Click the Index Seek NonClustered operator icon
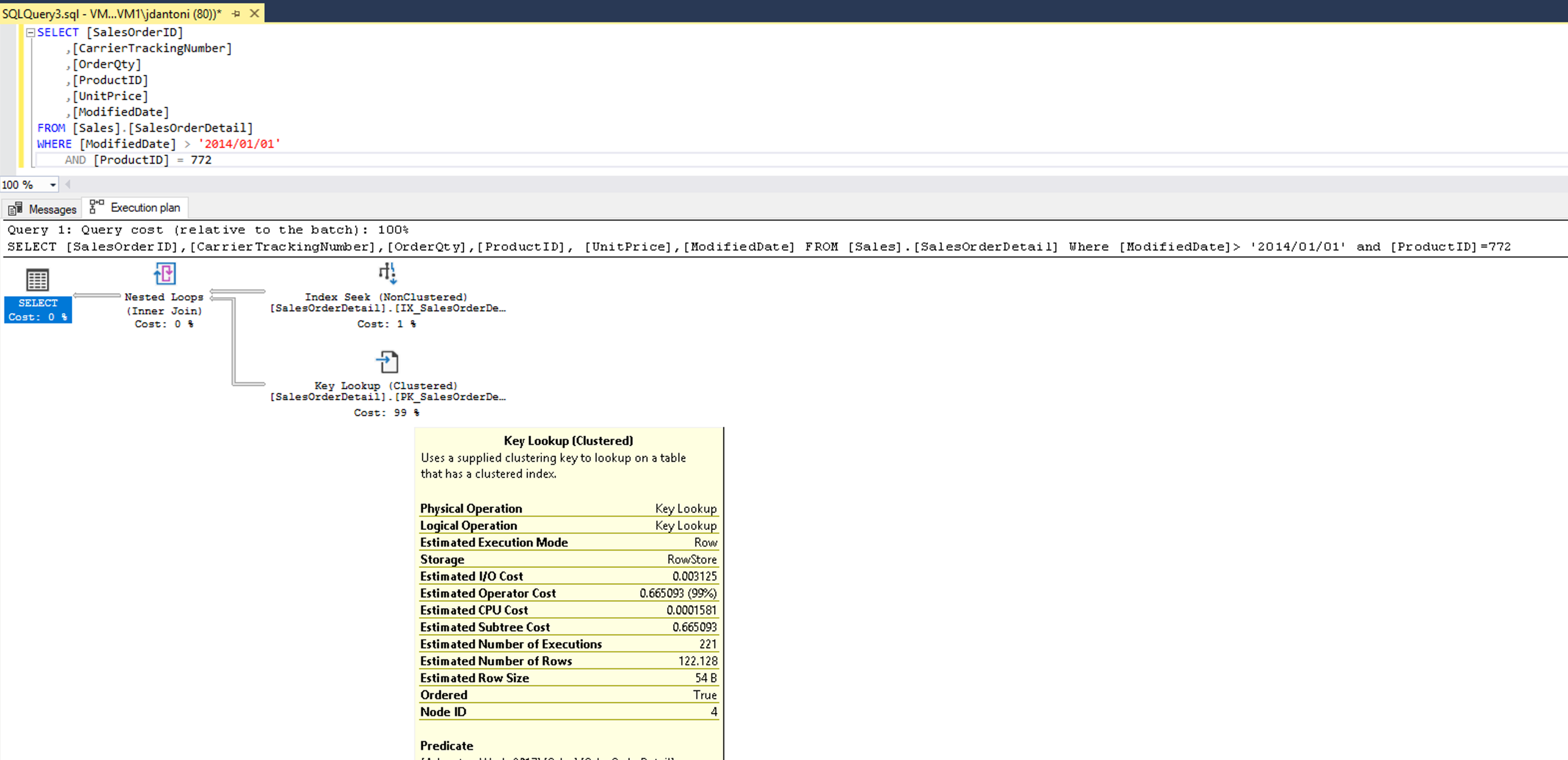 387,274
